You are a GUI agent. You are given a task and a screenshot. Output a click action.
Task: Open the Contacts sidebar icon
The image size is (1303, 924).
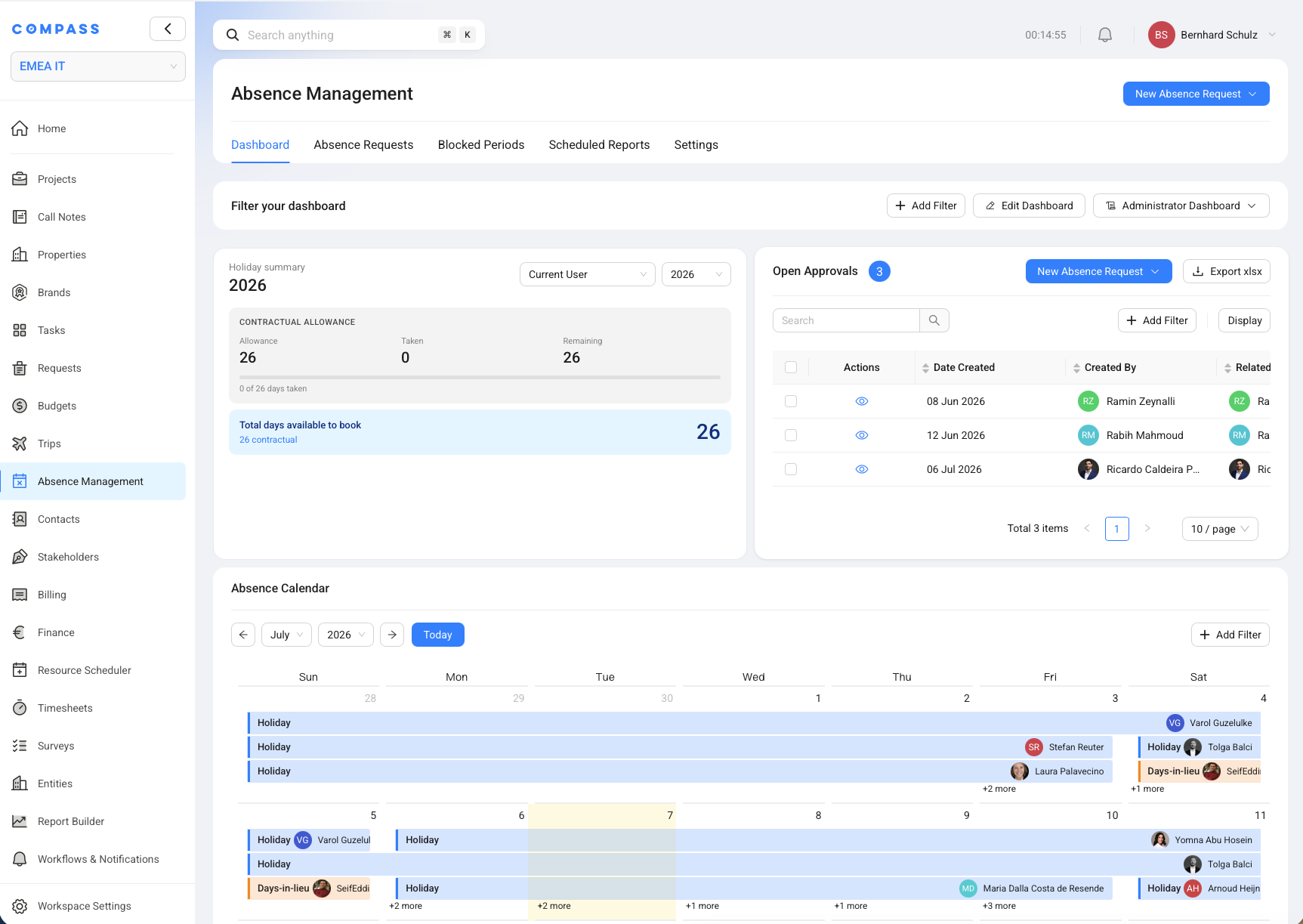pyautogui.click(x=20, y=519)
